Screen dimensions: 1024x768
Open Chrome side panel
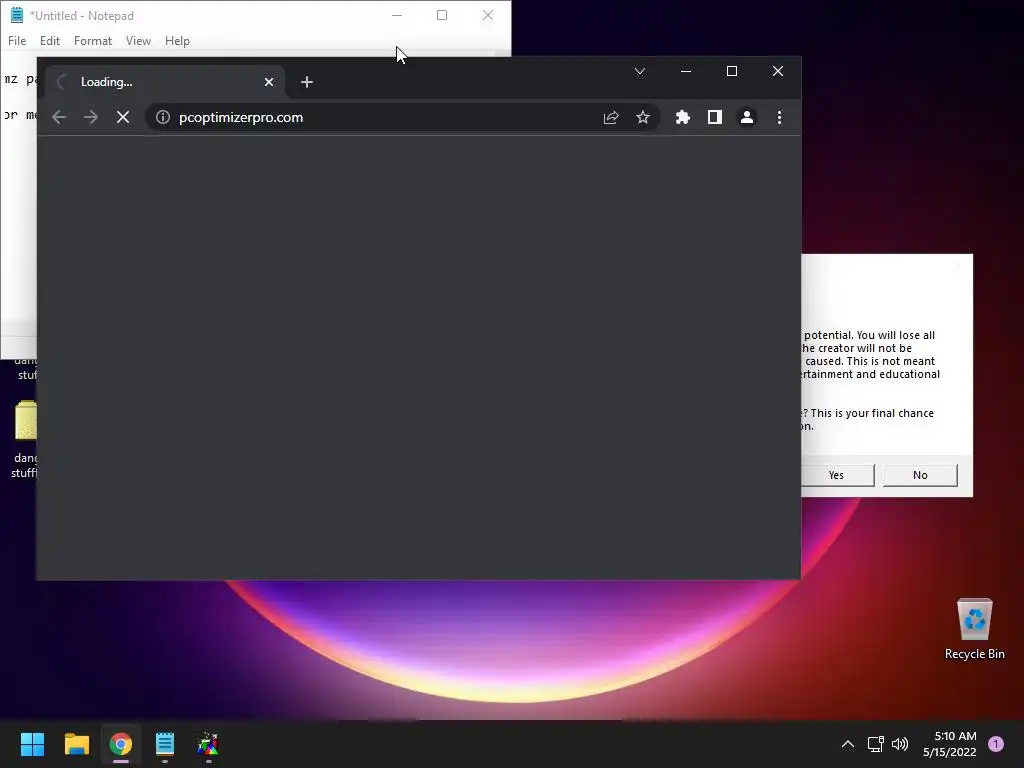pyautogui.click(x=714, y=118)
